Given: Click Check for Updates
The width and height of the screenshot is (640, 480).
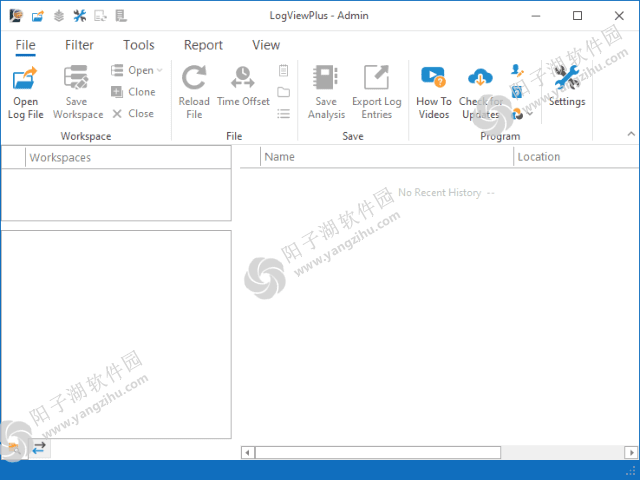Looking at the screenshot, I should [480, 93].
